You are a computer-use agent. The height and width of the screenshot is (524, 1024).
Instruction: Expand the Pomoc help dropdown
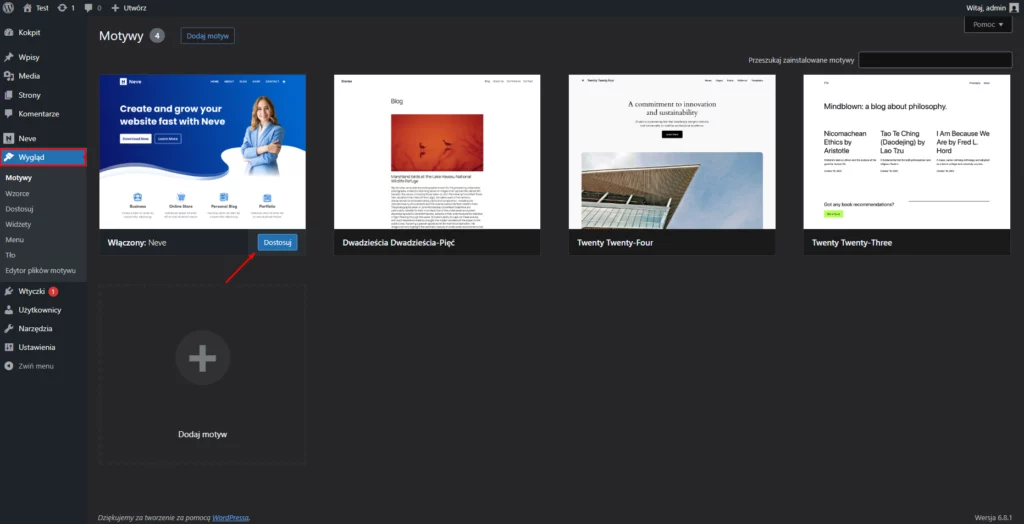tap(987, 25)
